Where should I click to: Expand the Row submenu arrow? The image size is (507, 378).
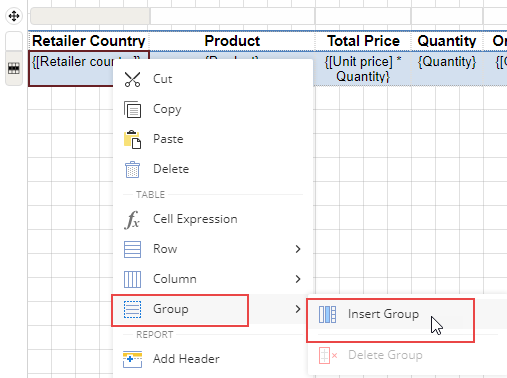[298, 249]
